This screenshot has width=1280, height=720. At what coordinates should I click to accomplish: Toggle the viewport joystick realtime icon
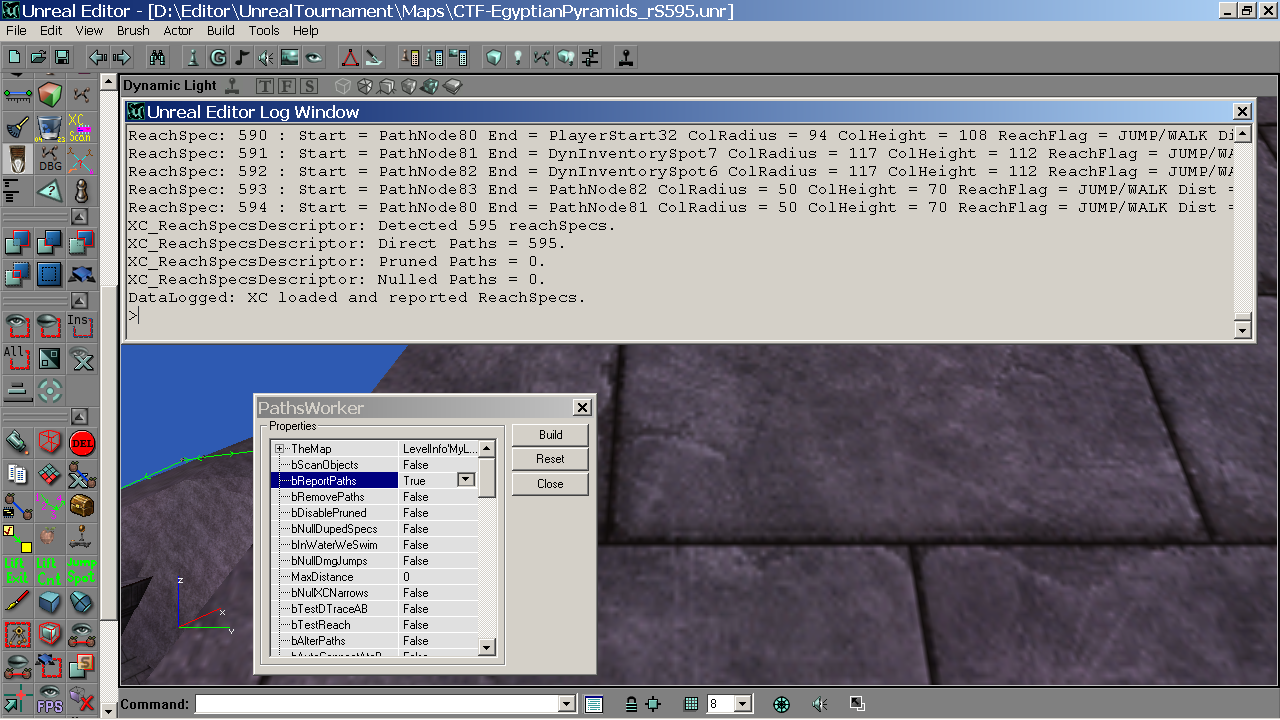click(x=232, y=86)
